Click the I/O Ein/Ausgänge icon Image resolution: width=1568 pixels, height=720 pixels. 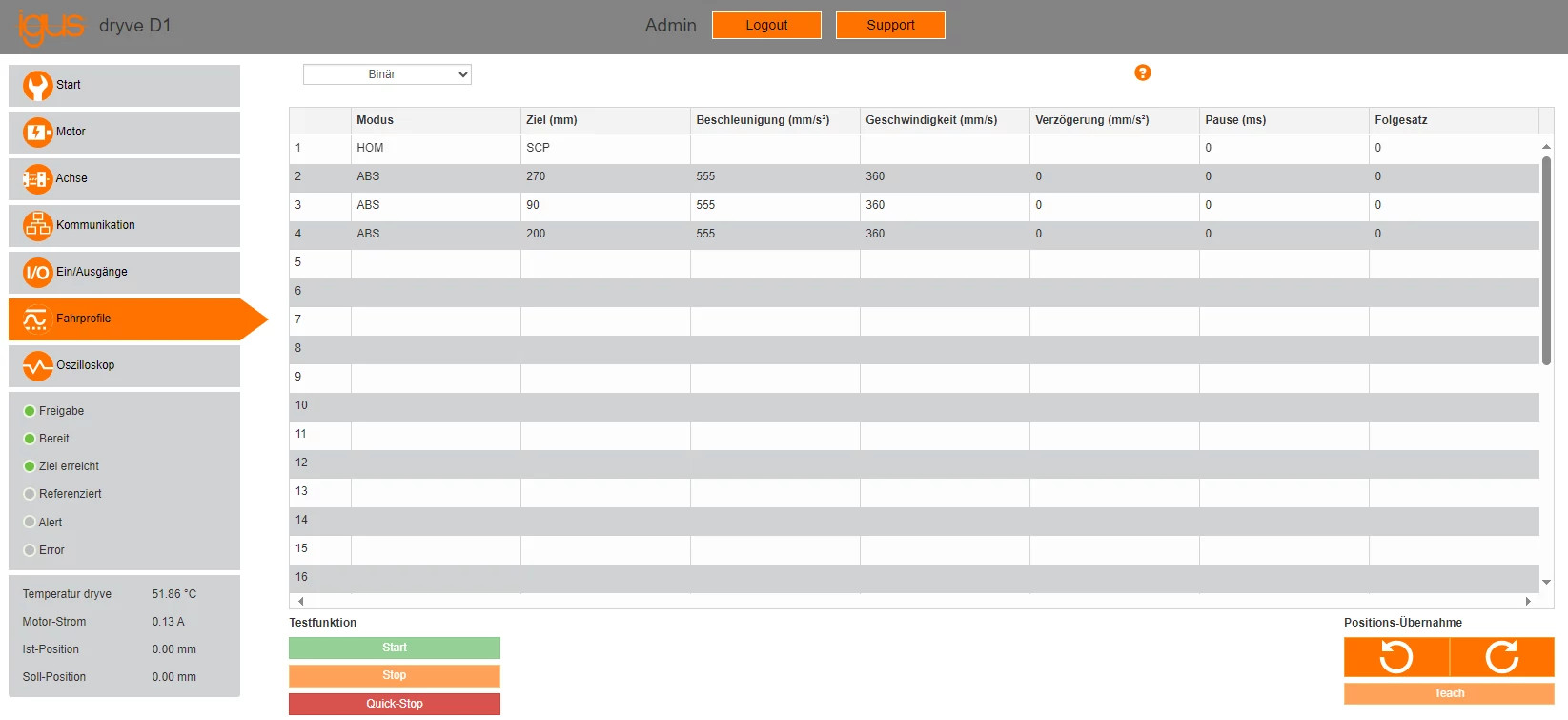[37, 273]
